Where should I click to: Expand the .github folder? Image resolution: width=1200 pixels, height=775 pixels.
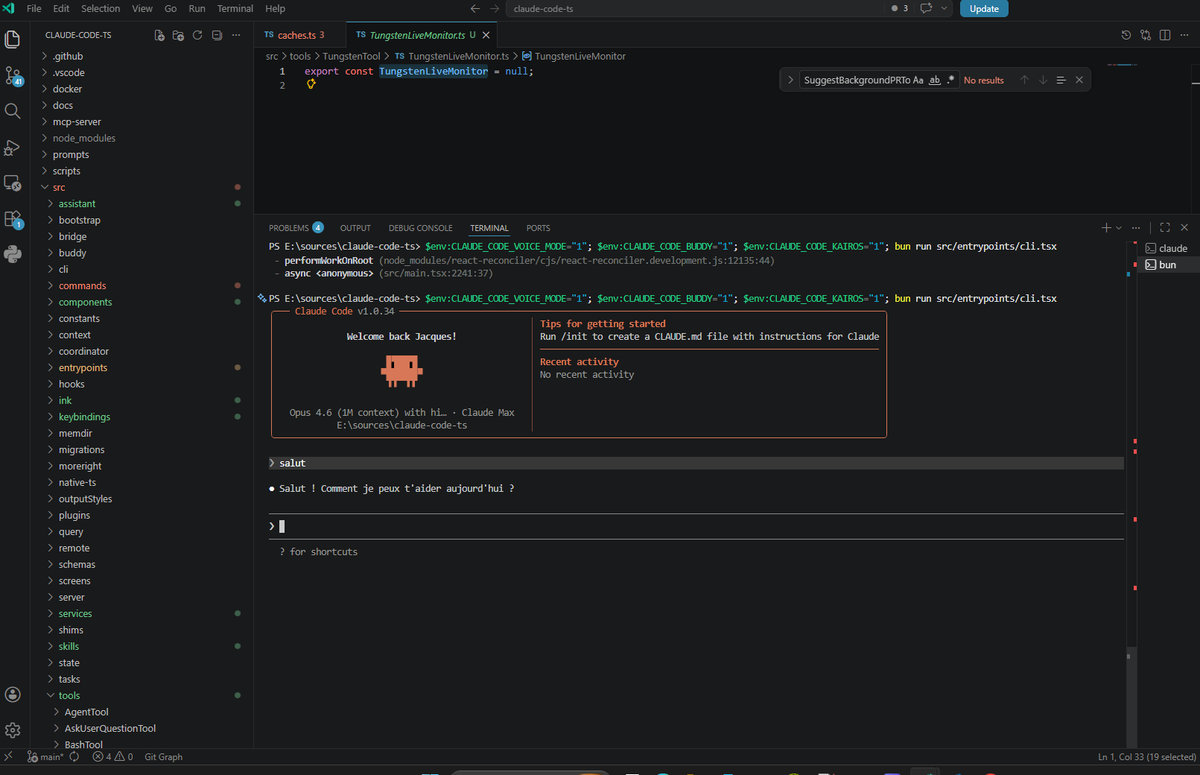coord(68,56)
